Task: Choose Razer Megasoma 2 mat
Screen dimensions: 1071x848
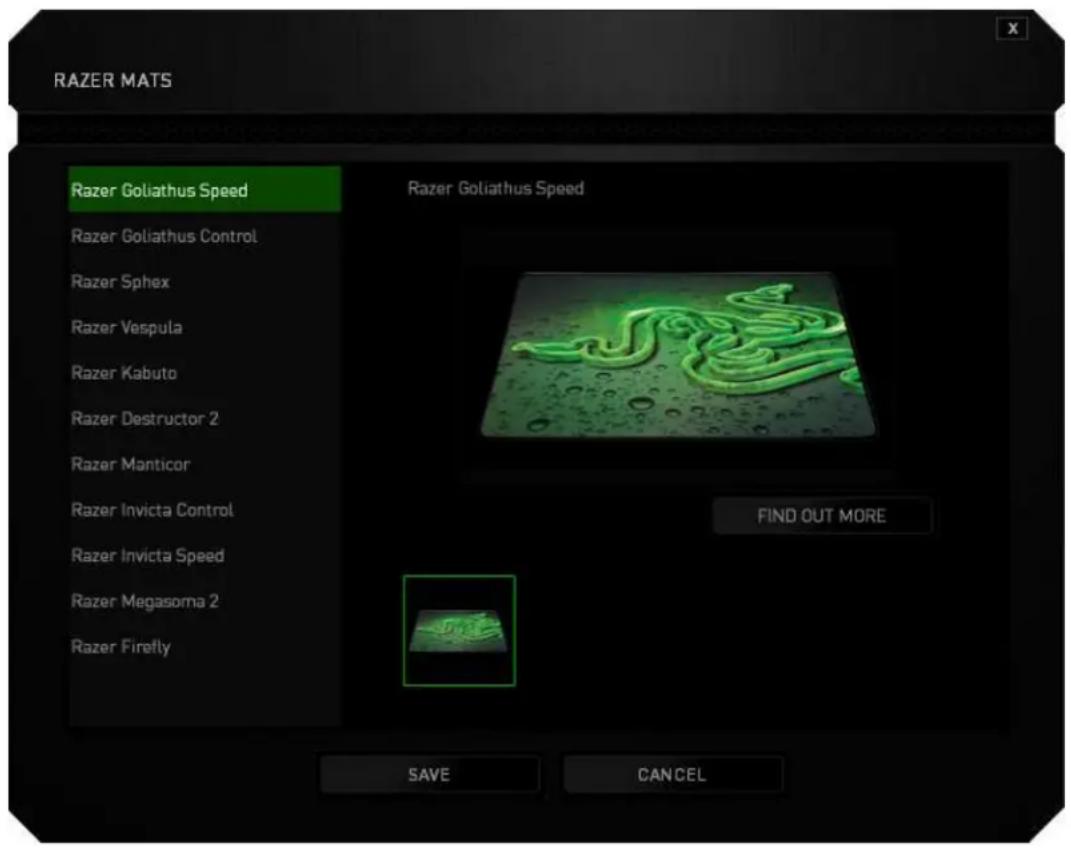Action: (205, 602)
